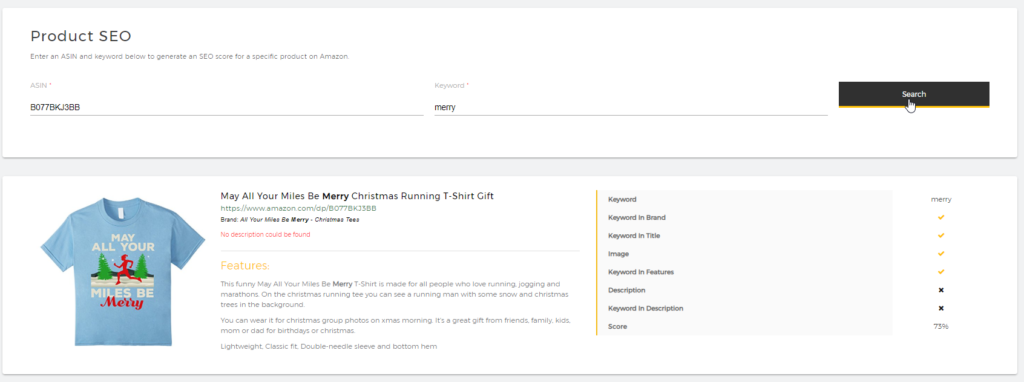The height and width of the screenshot is (382, 1024).
Task: Click the Product SEO page heading
Action: click(x=82, y=36)
